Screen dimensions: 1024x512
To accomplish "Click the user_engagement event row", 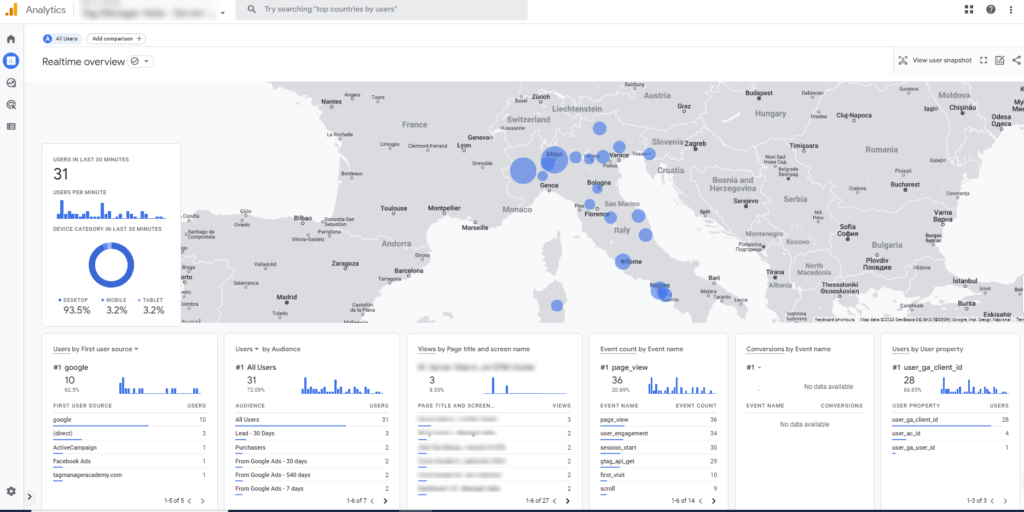I will click(658, 434).
